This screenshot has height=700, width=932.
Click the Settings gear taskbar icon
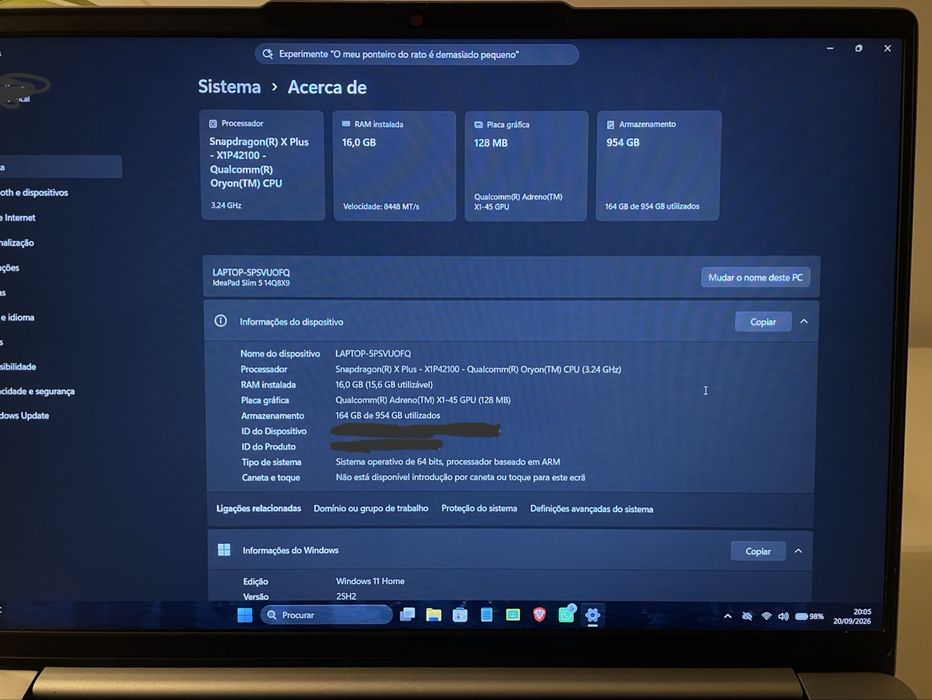[593, 615]
